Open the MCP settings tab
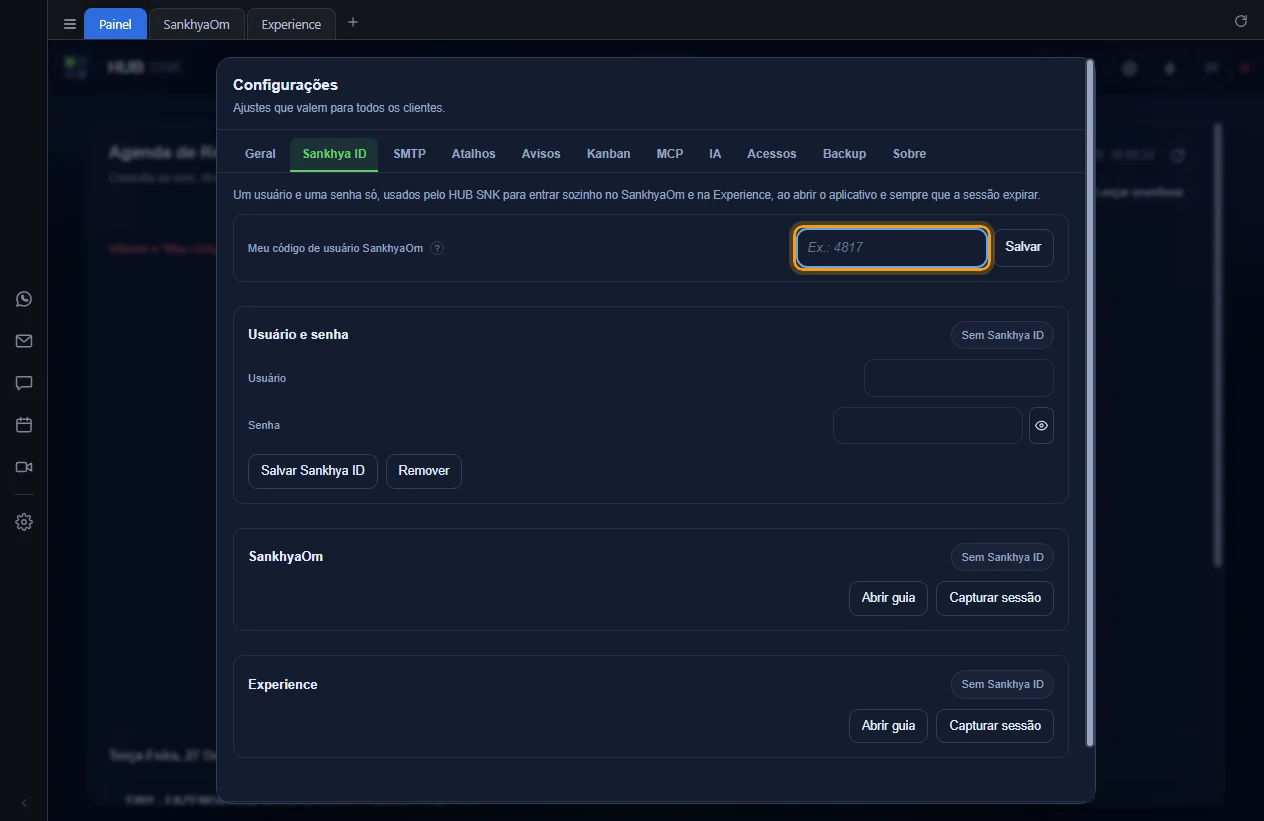1264x821 pixels. click(x=670, y=154)
